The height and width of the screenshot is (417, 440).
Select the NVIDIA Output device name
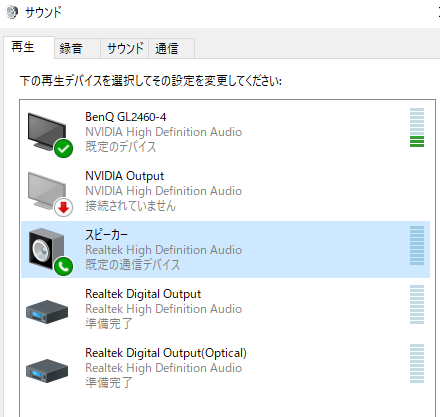(125, 176)
